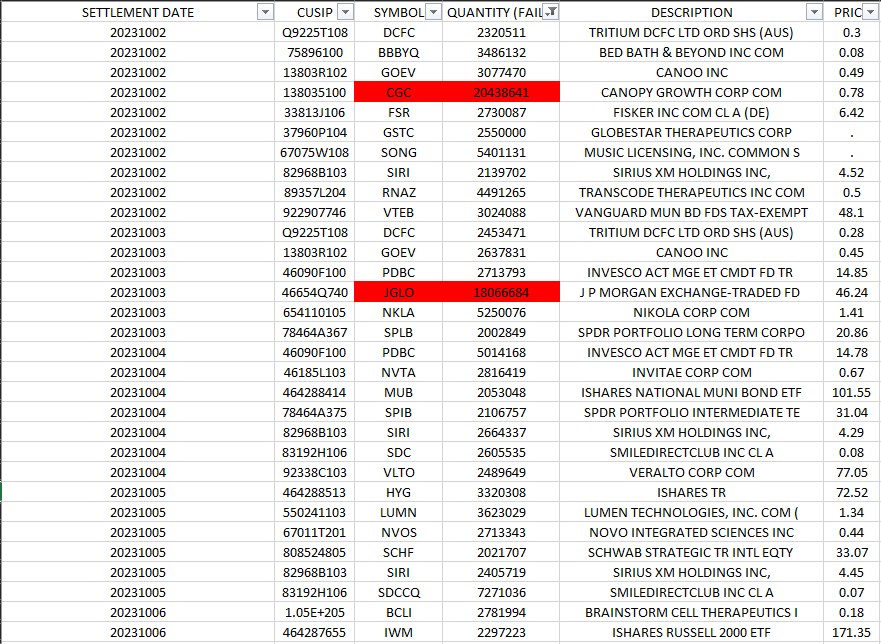Select the SIRI quantity 2139702
Image resolution: width=881 pixels, height=644 pixels.
pos(501,173)
